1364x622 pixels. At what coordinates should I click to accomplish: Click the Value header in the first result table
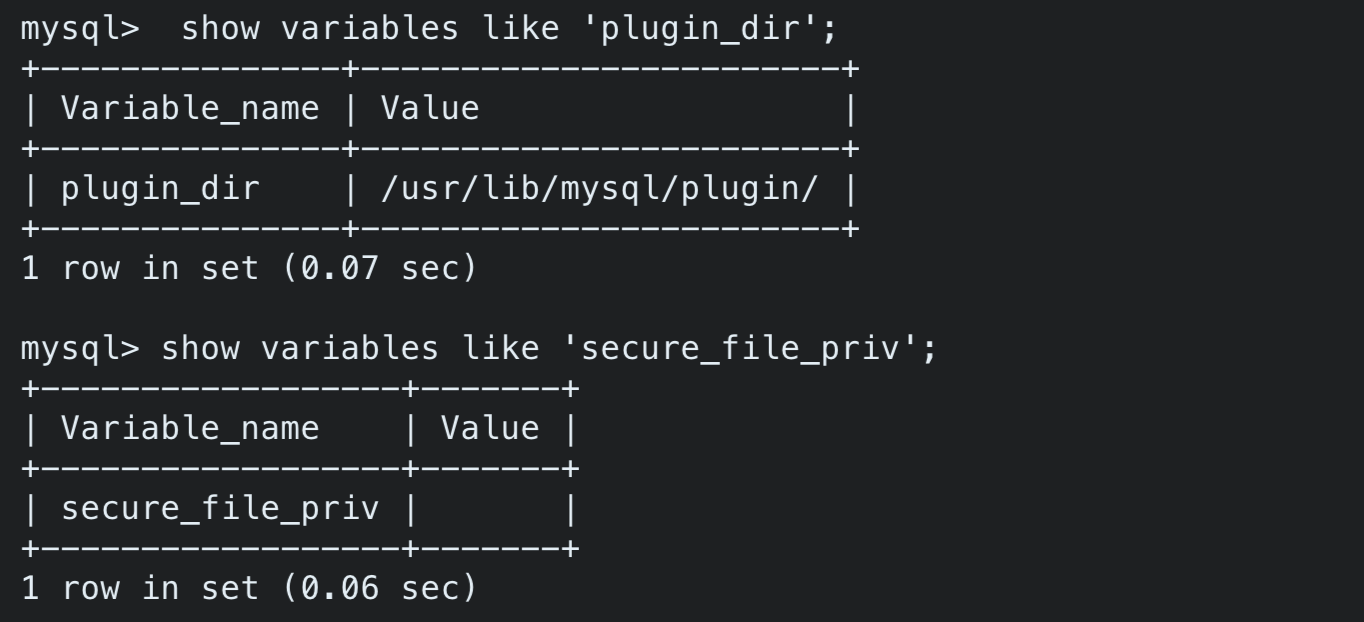tap(430, 108)
